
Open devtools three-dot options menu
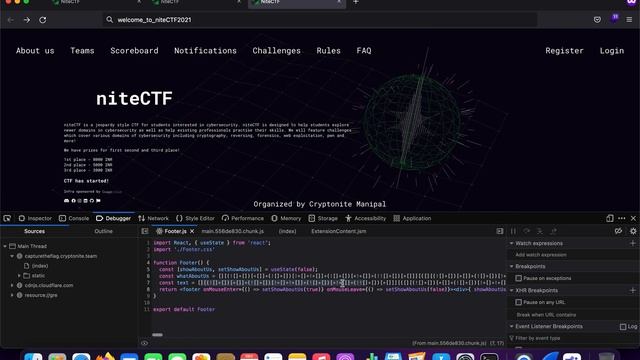click(x=621, y=218)
